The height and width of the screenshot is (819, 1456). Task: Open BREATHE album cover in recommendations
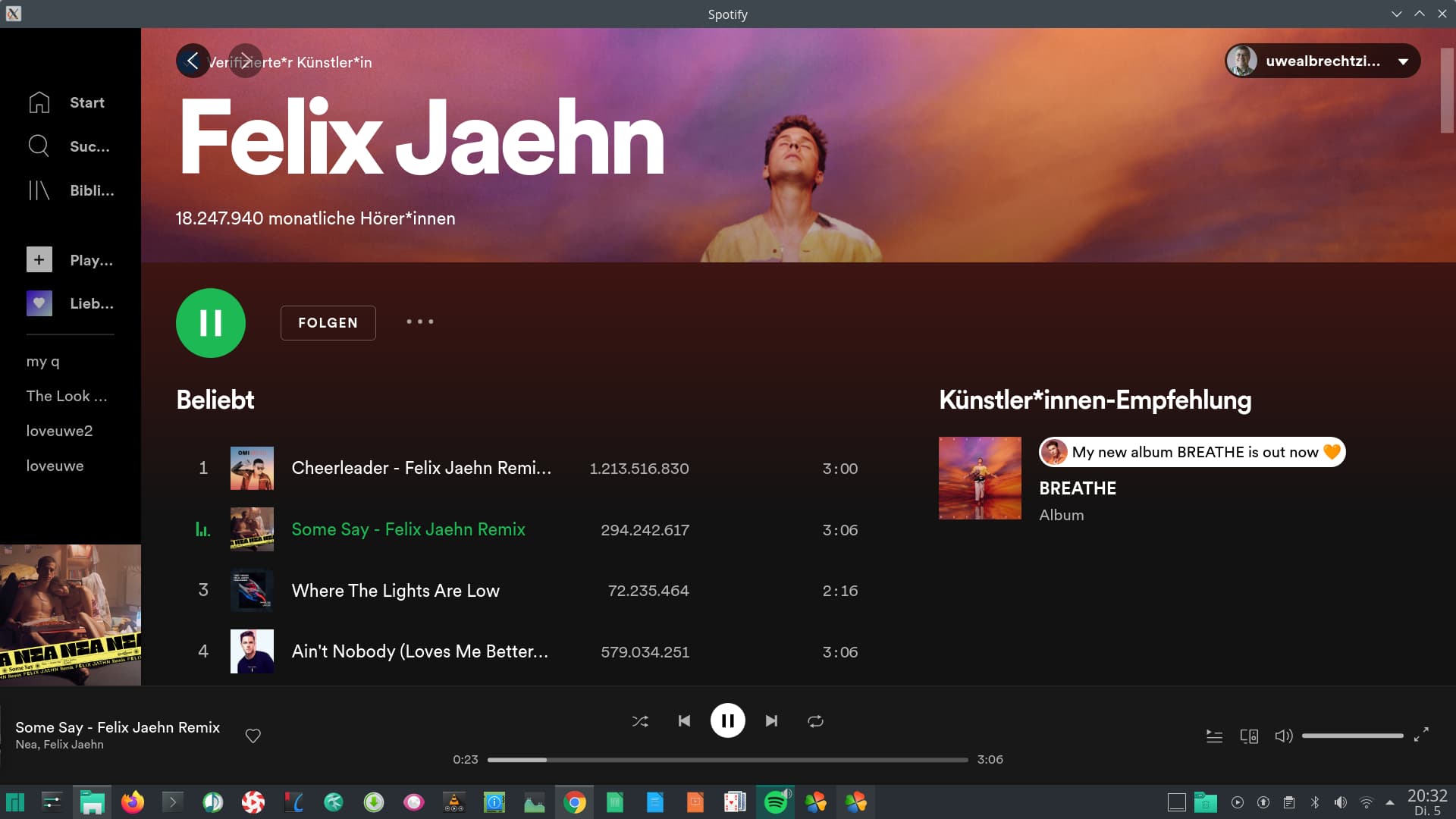[x=980, y=478]
